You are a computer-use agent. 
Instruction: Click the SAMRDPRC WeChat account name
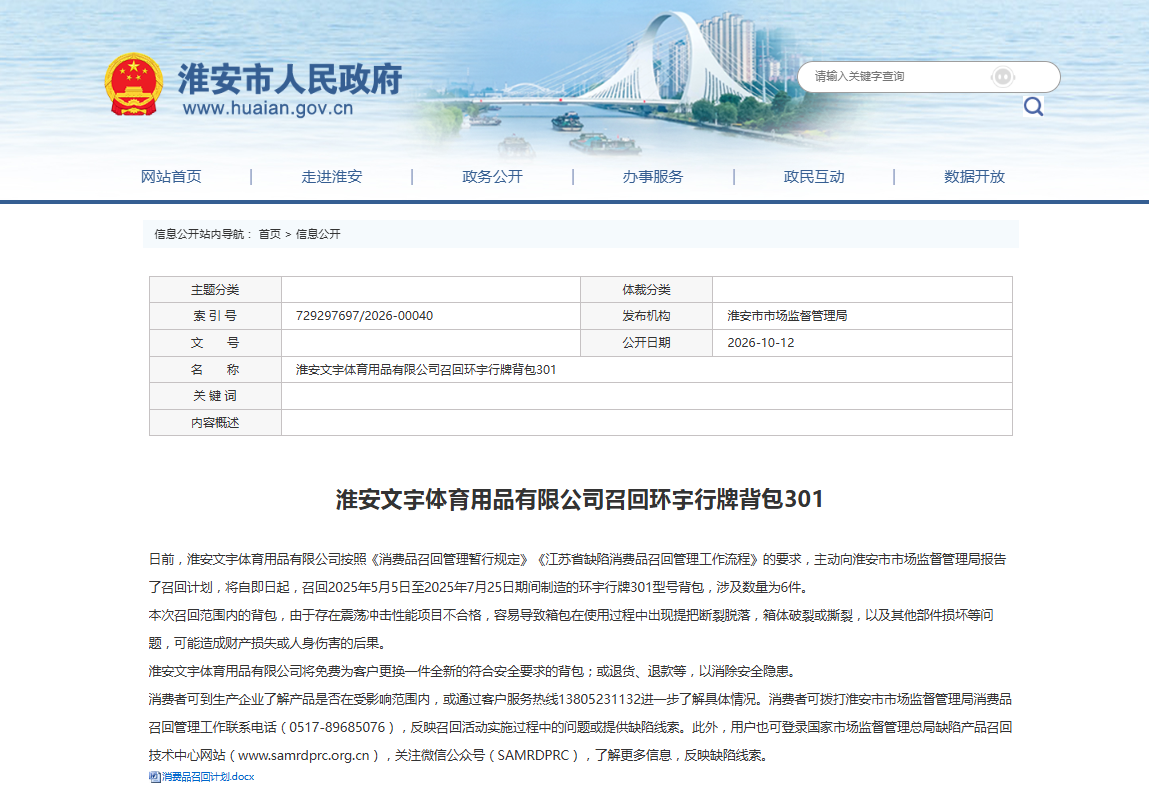pyautogui.click(x=533, y=755)
